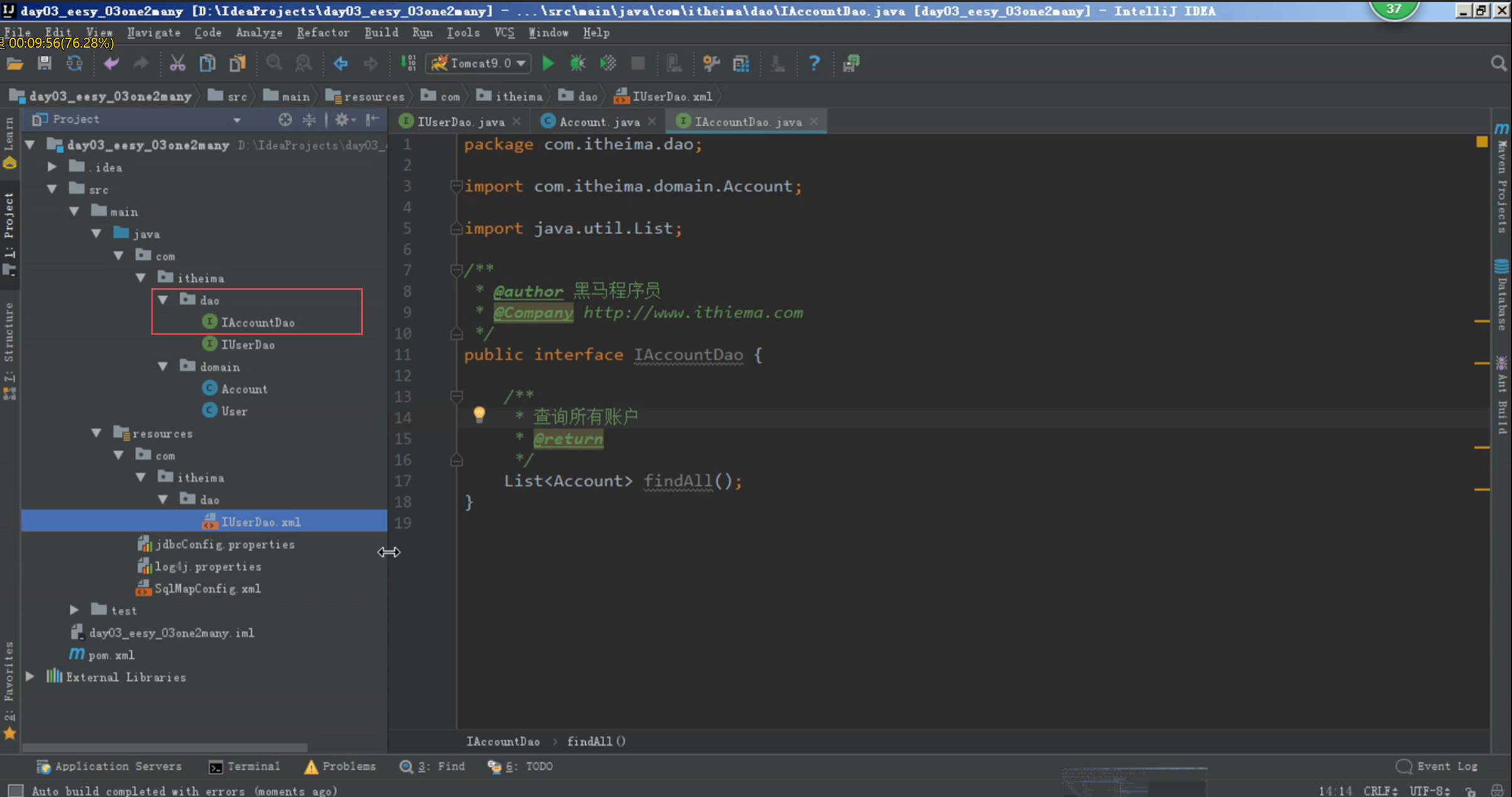Image resolution: width=1512 pixels, height=797 pixels.
Task: Click the intention light bulb in editor
Action: click(x=479, y=414)
